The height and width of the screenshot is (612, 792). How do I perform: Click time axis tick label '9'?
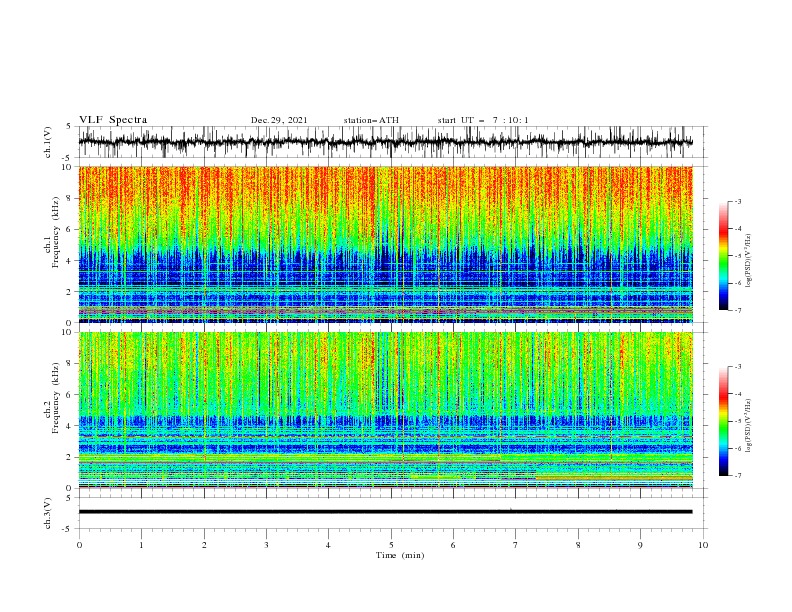640,545
